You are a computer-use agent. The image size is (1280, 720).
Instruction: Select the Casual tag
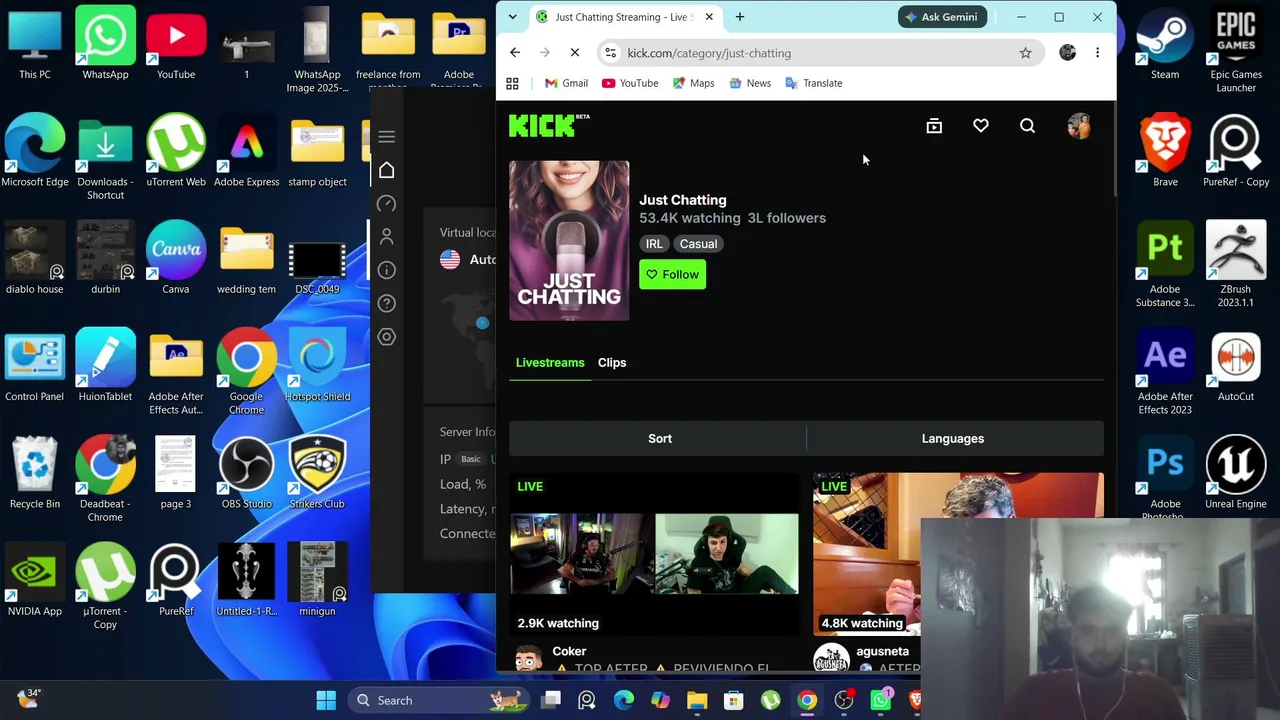click(698, 244)
